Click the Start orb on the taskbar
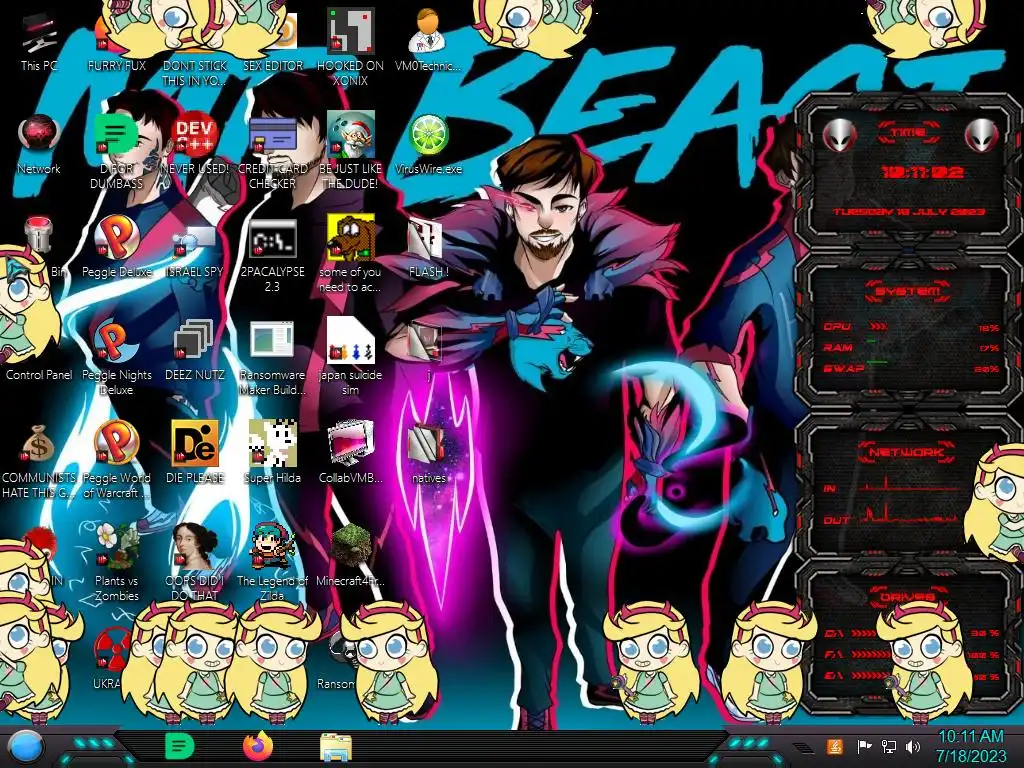1024x768 pixels. tap(25, 747)
